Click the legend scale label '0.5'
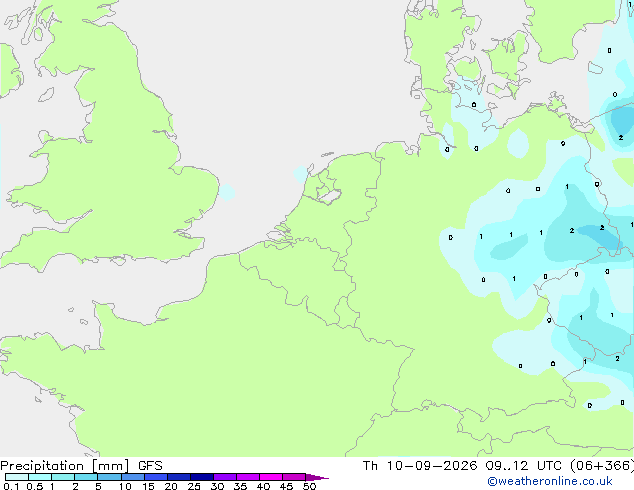Image resolution: width=634 pixels, height=490 pixels. point(35,486)
